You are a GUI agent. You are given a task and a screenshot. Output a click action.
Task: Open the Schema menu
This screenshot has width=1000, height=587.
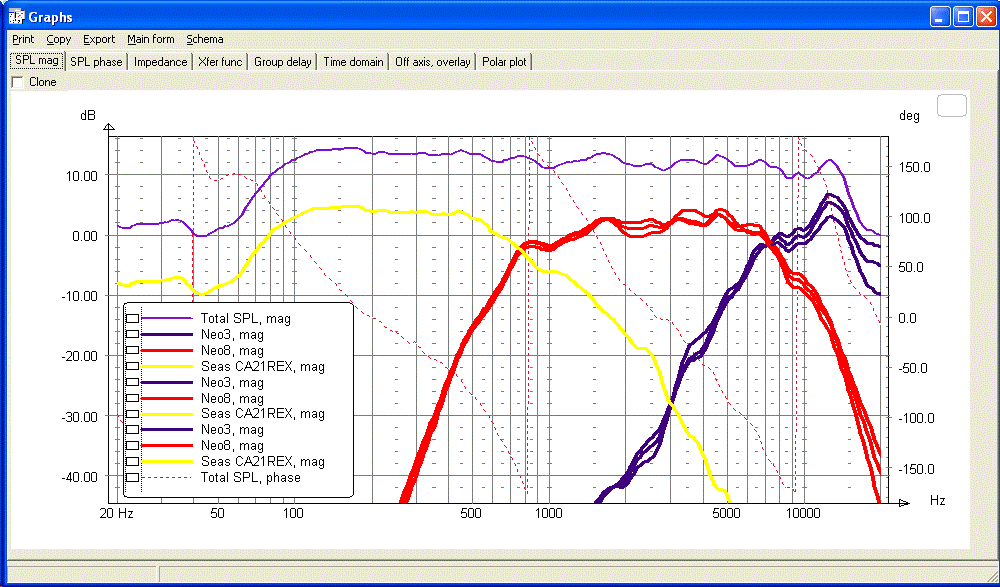click(205, 40)
